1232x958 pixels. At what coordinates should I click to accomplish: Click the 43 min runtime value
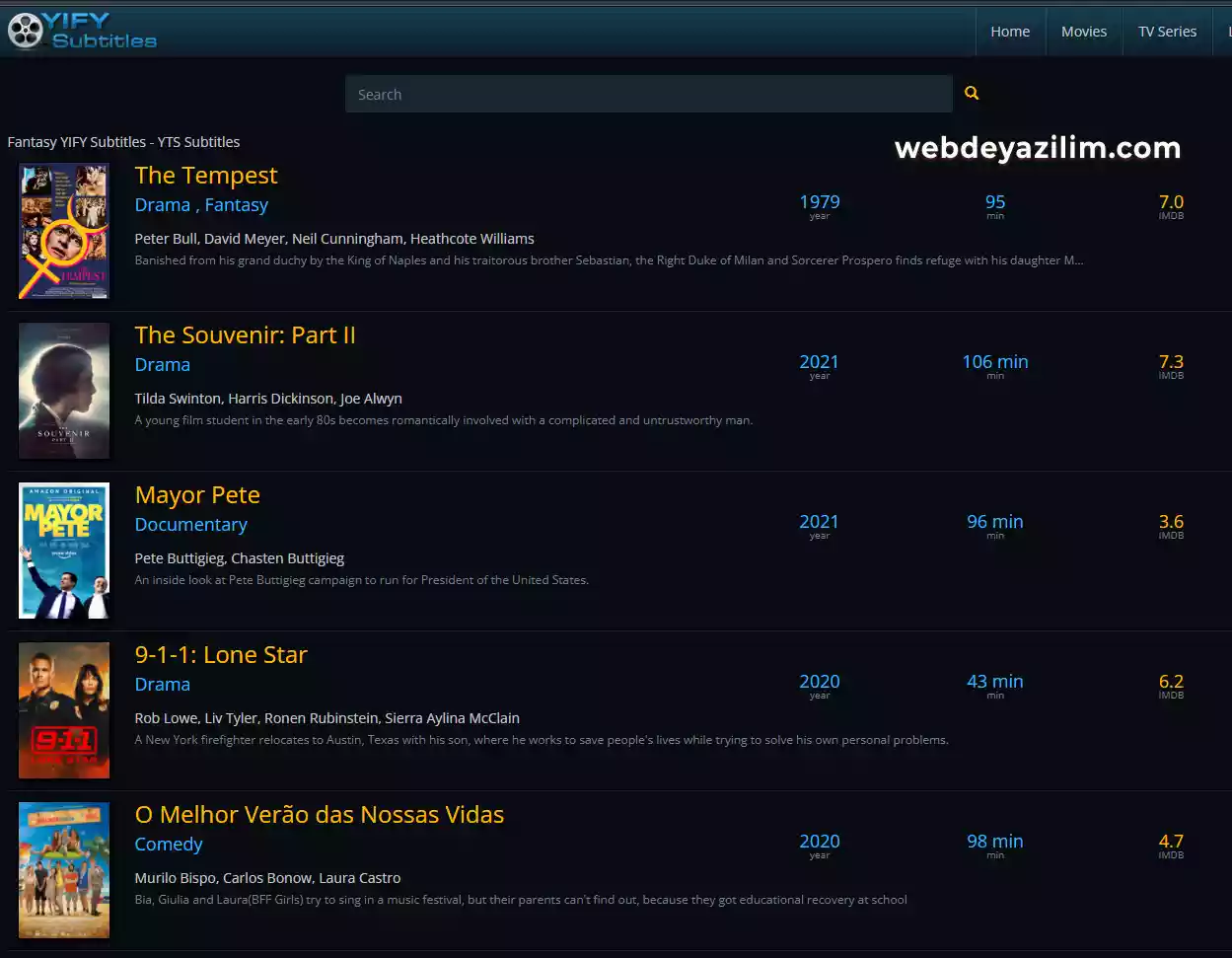pyautogui.click(x=995, y=682)
